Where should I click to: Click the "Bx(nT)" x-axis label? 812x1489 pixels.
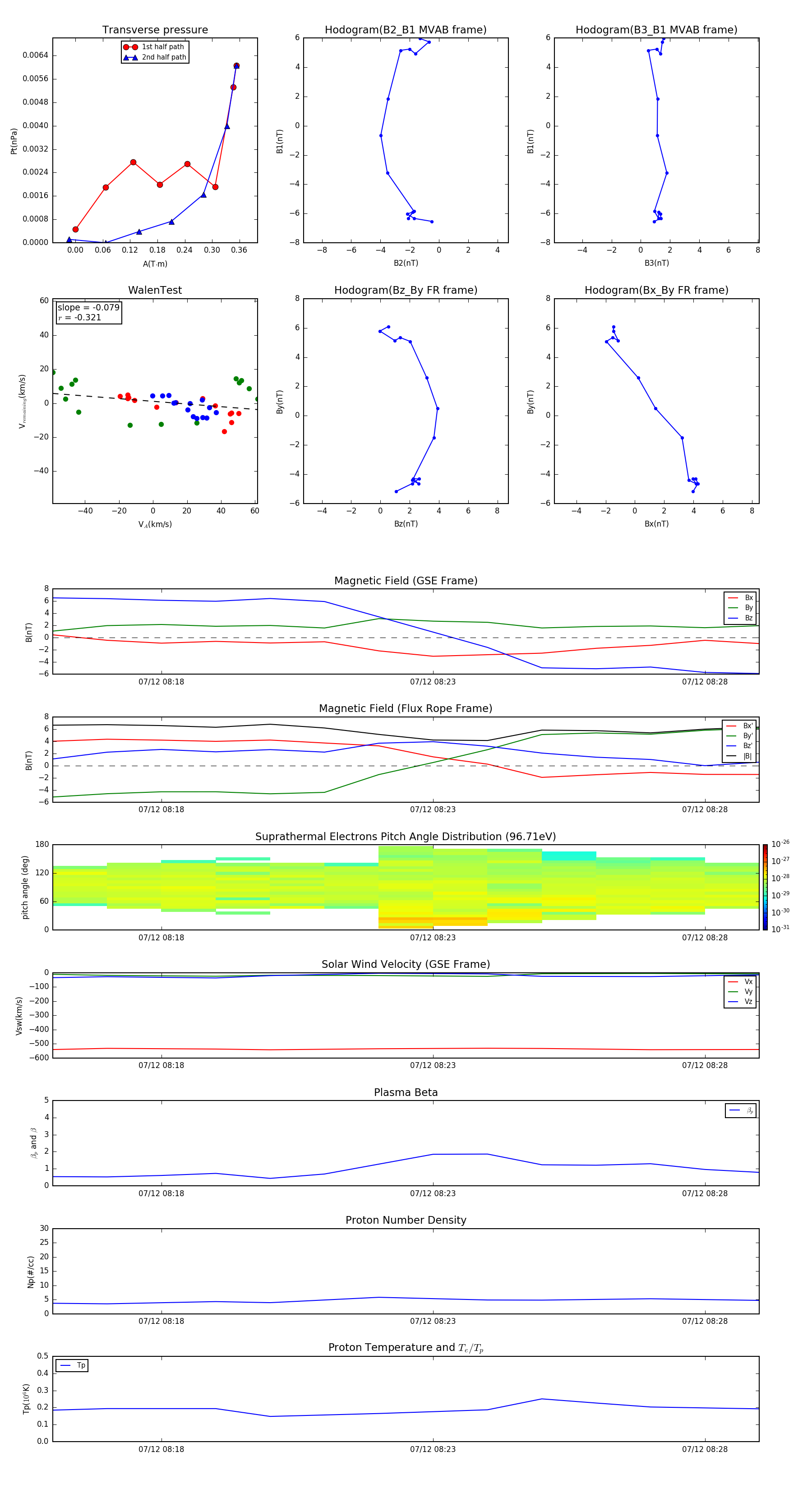point(656,524)
